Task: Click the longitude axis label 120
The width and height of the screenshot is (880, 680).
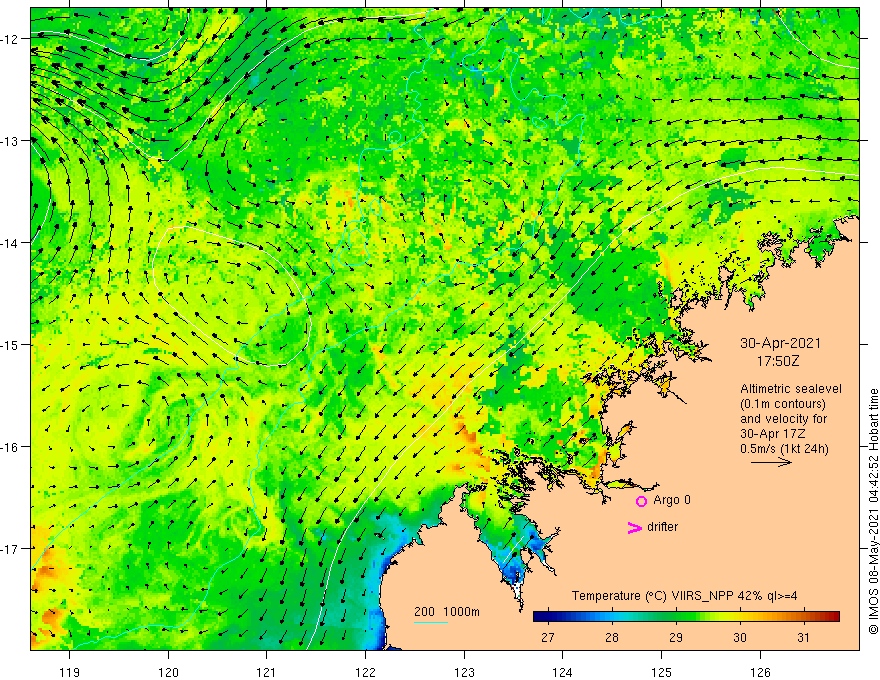Action: (x=168, y=672)
